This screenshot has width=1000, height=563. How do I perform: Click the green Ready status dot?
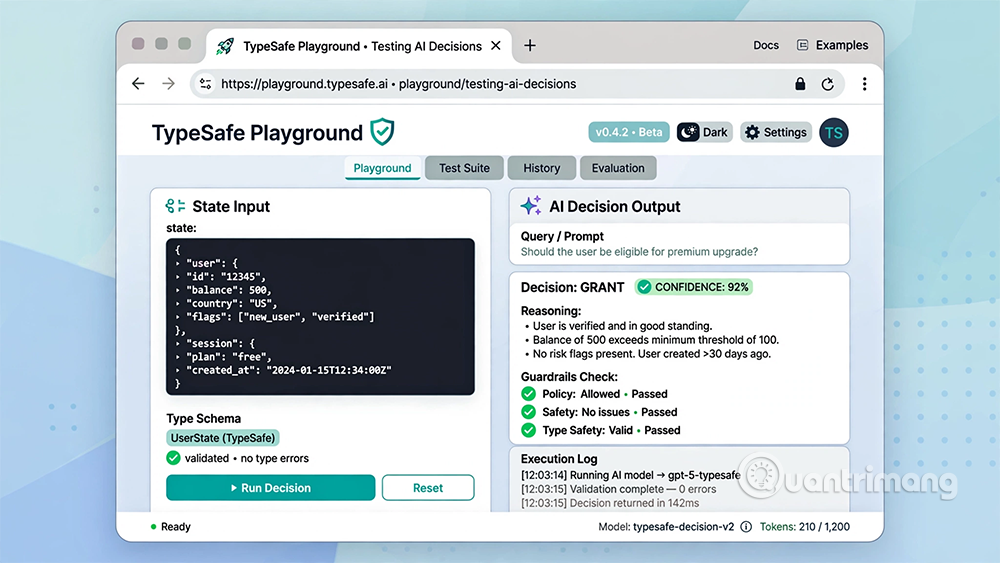153,527
